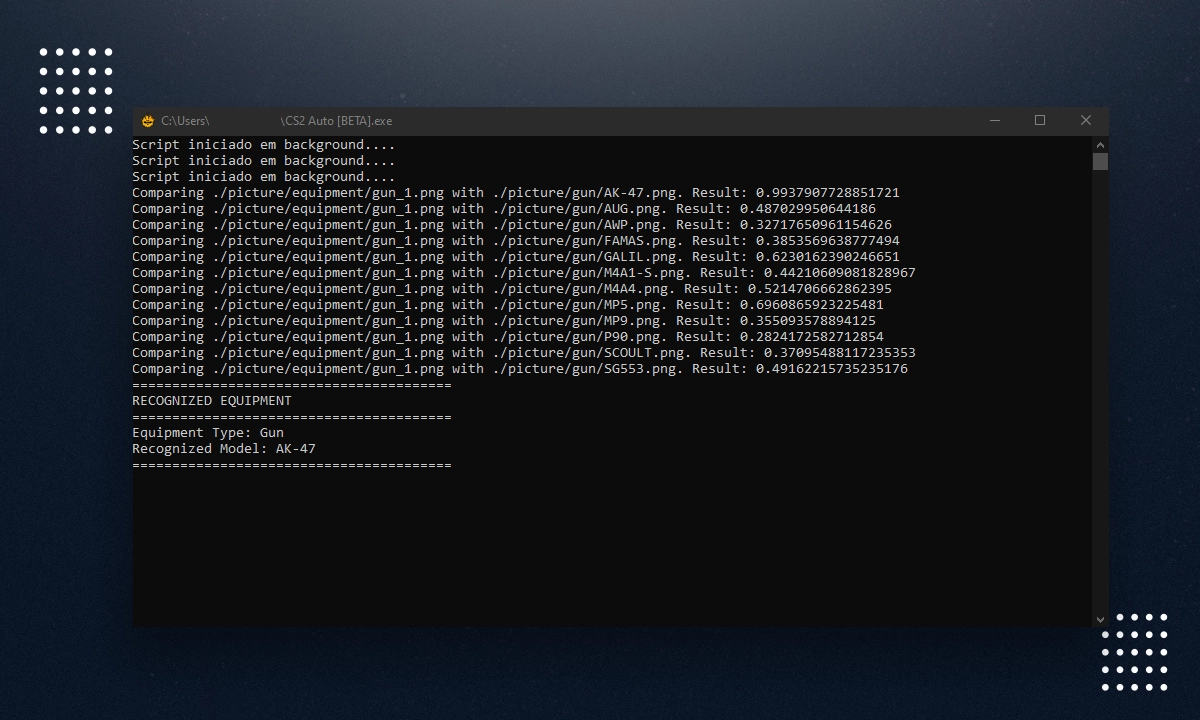Click the P90.png comparison result line
The image size is (1200, 720).
tap(508, 337)
